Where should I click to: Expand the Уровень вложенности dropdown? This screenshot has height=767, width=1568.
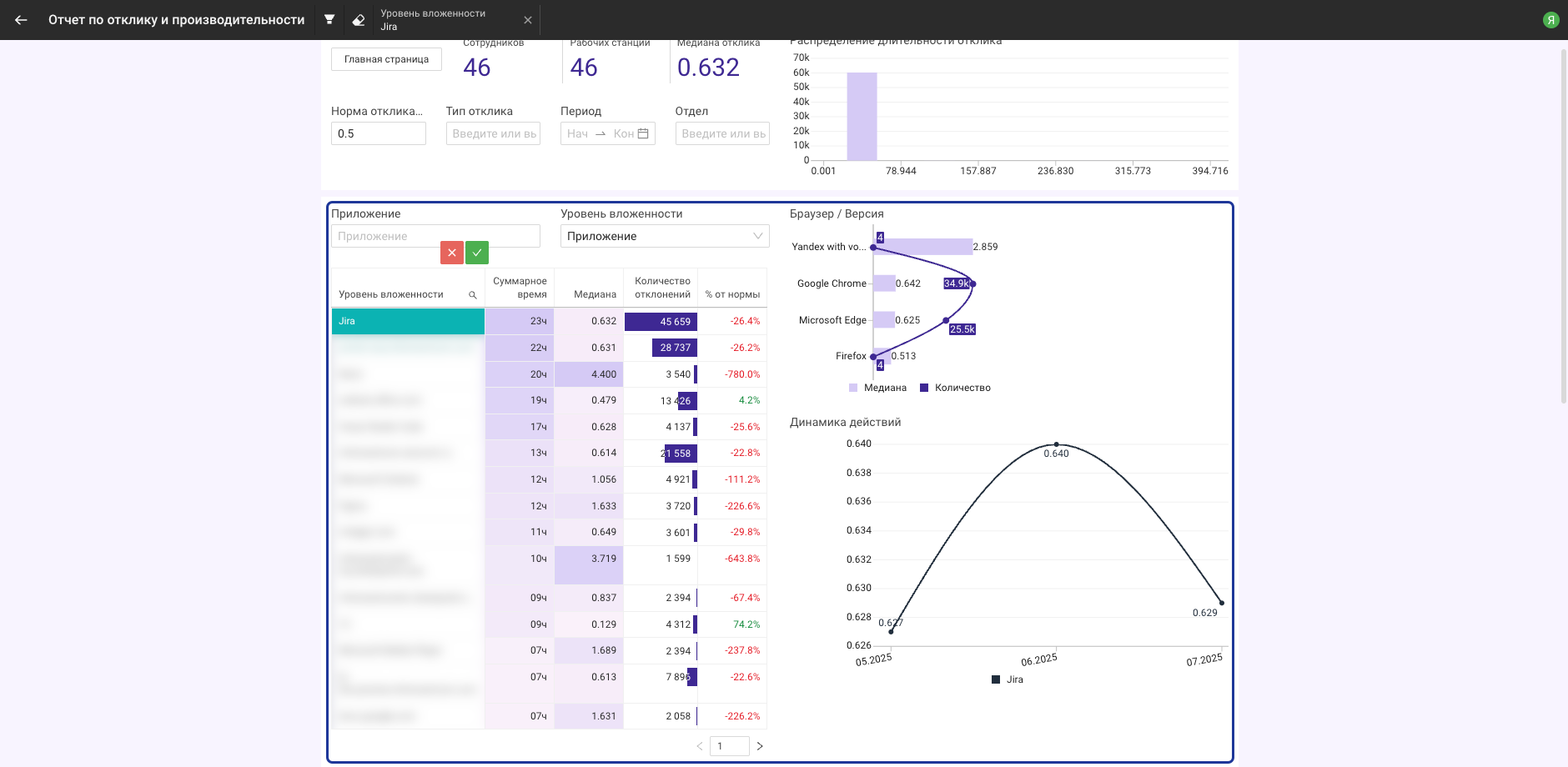click(665, 237)
